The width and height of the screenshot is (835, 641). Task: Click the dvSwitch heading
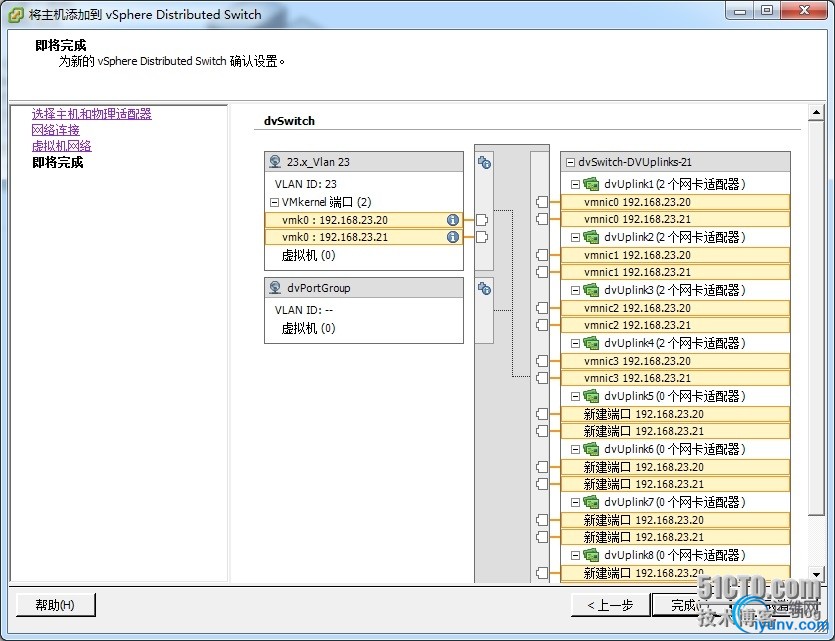click(289, 121)
